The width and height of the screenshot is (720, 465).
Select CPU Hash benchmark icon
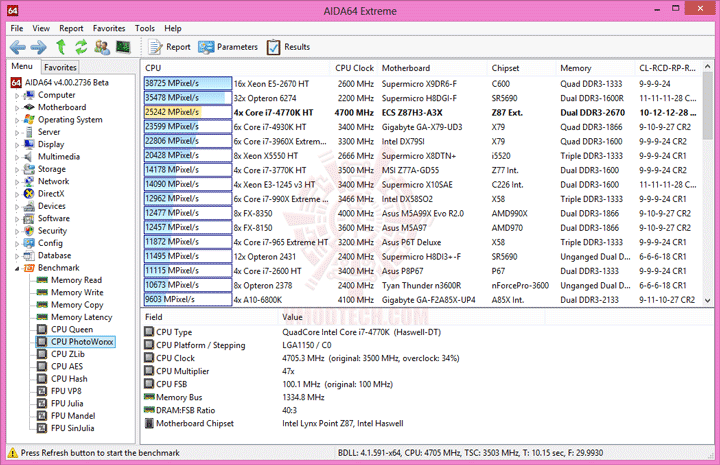[x=42, y=379]
